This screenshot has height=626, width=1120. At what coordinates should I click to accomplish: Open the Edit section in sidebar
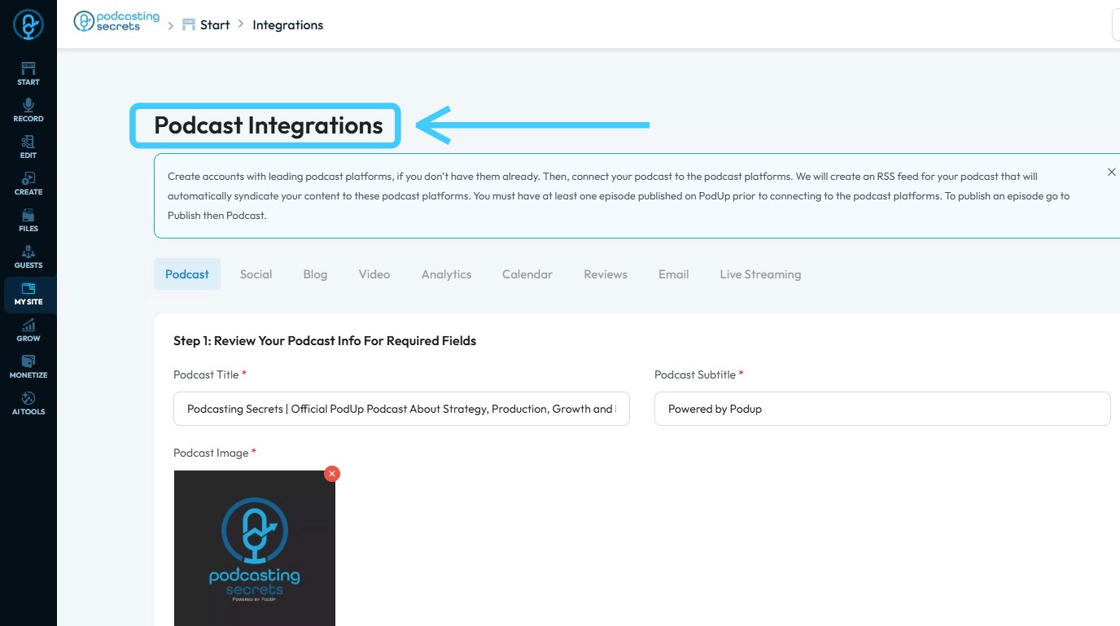(28, 146)
